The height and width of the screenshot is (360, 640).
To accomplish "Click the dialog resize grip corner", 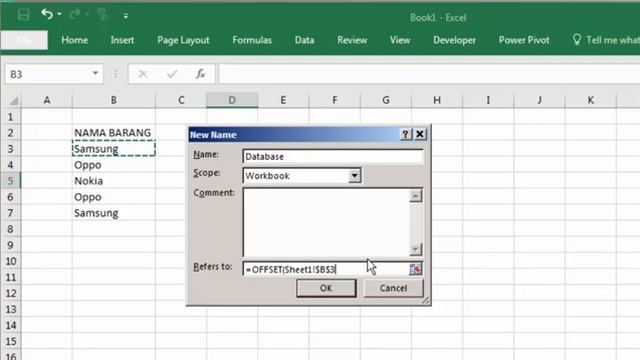I will (425, 300).
